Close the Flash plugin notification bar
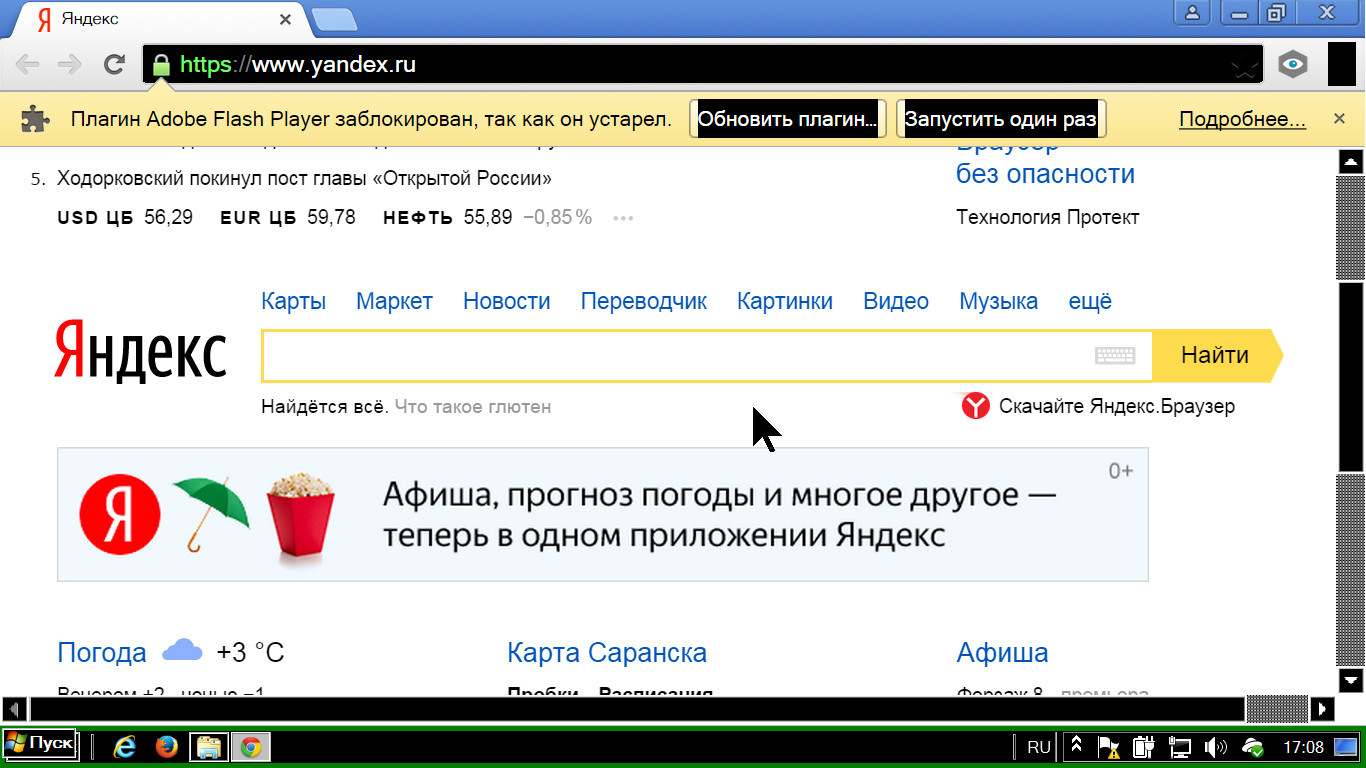 [1340, 119]
